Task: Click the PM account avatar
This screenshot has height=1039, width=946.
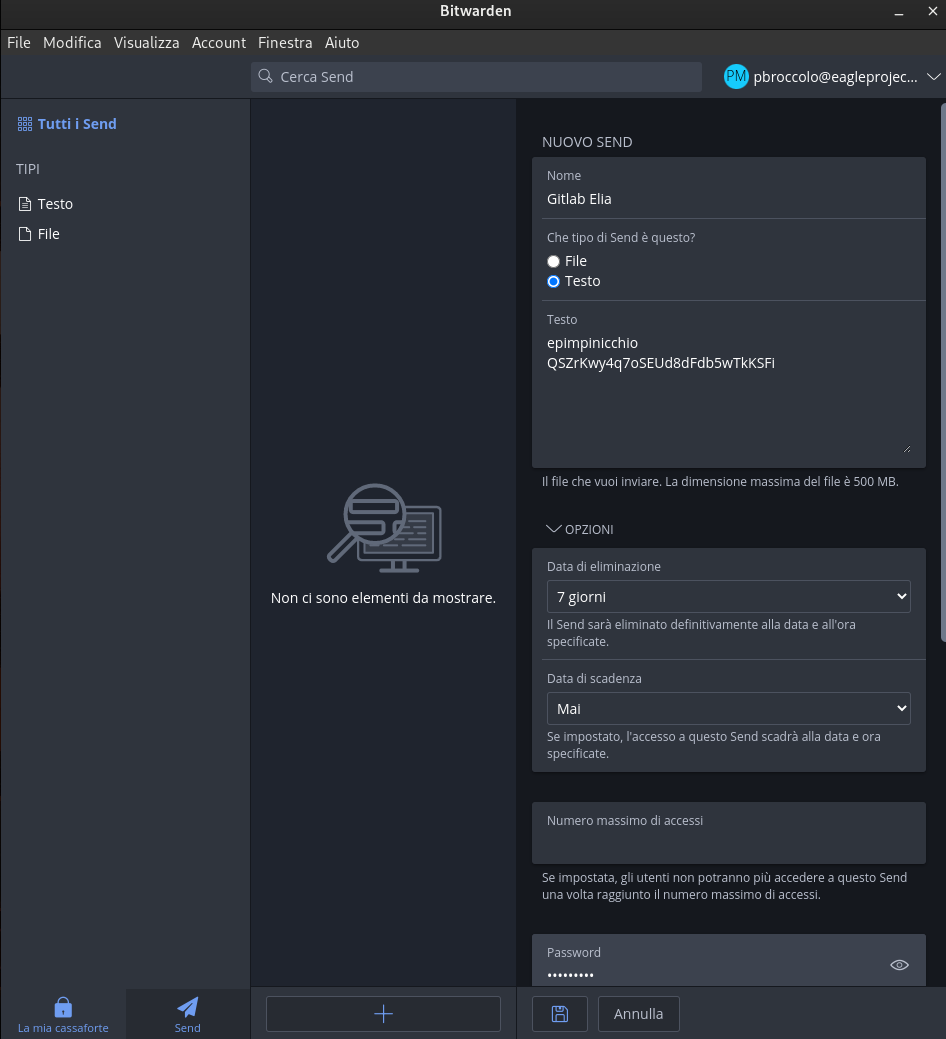Action: click(x=736, y=77)
